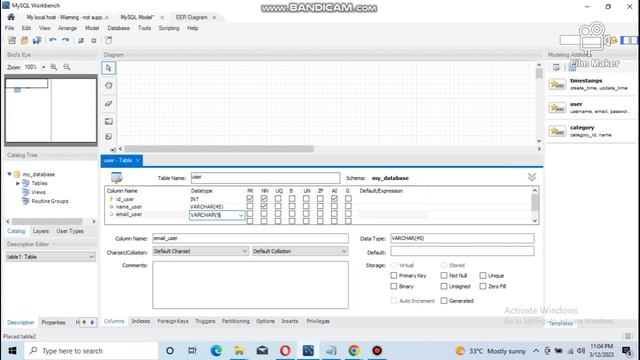The image size is (640, 360).
Task: Uncheck PK for the id_user row
Action: [250, 199]
